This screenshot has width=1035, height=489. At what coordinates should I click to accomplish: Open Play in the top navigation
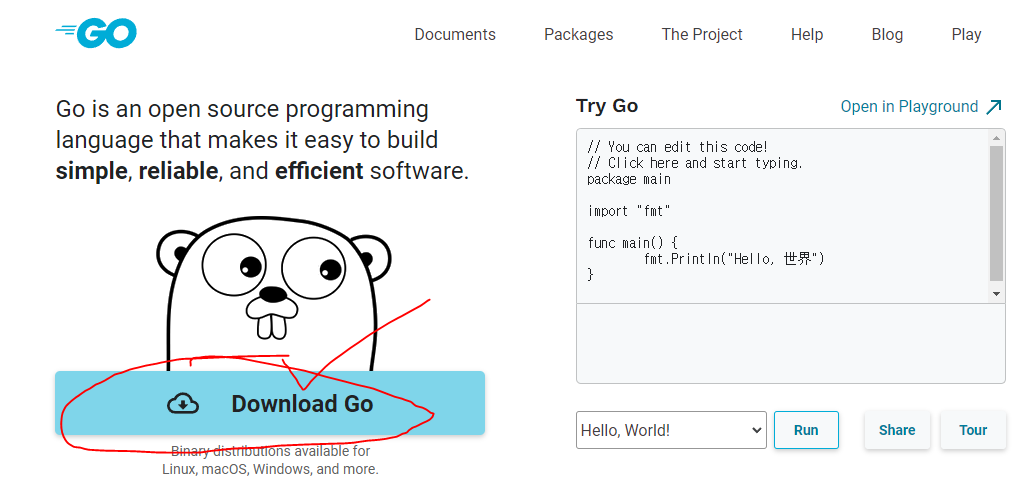click(966, 34)
